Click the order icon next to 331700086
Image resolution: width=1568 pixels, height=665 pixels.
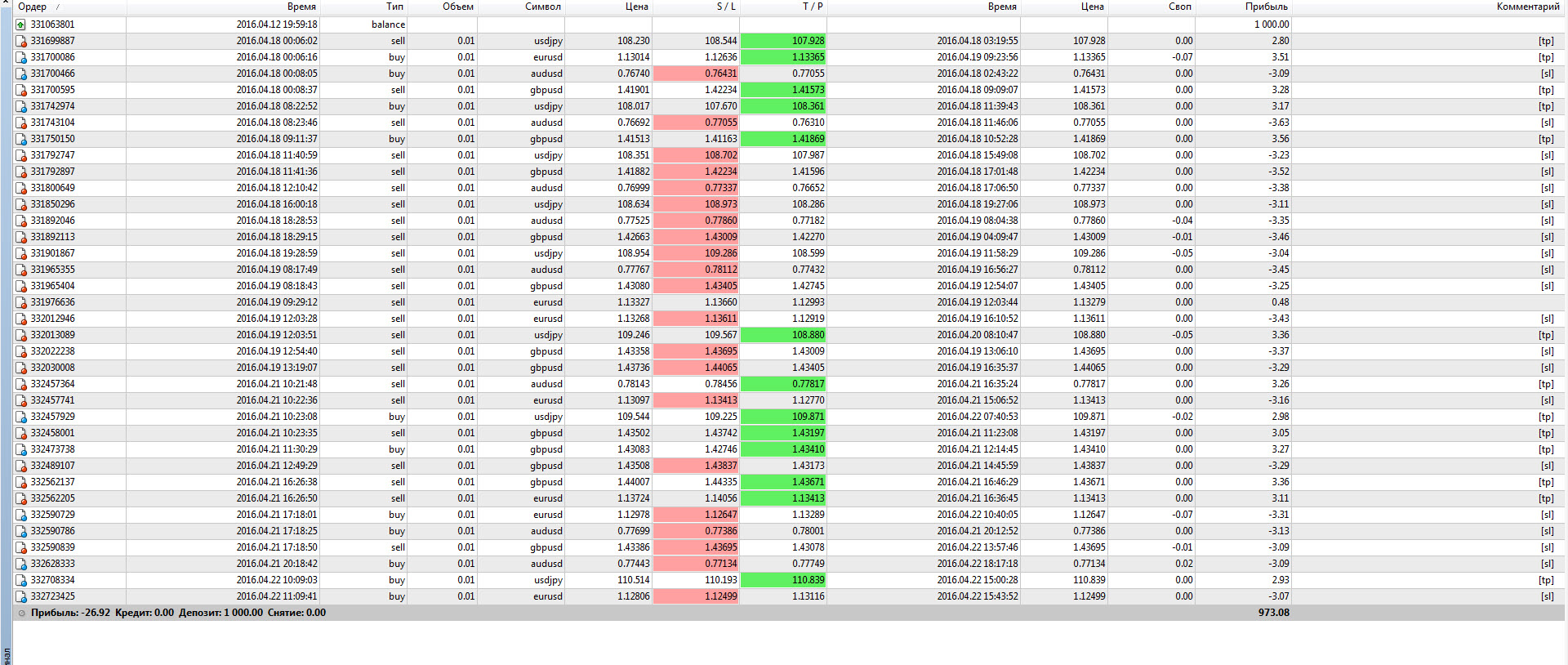(21, 57)
